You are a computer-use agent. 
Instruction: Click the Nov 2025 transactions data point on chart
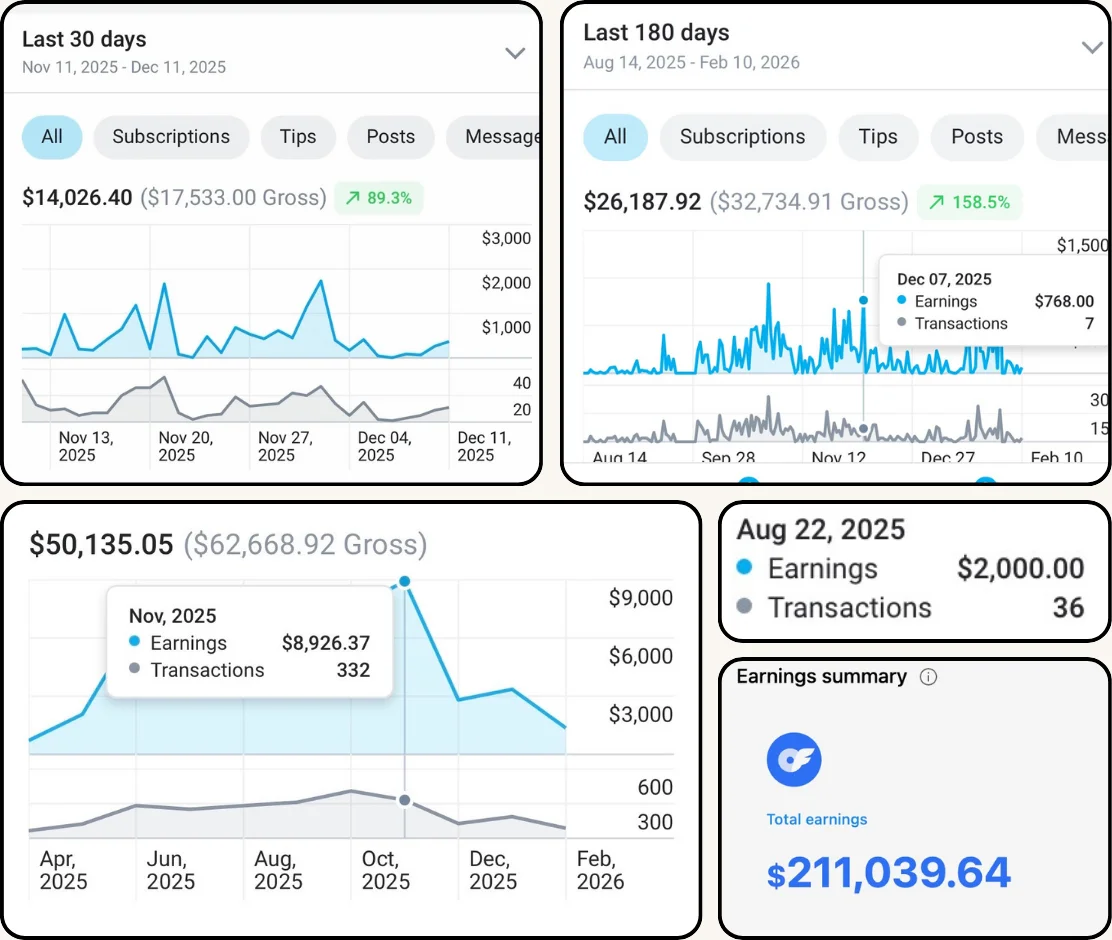404,800
